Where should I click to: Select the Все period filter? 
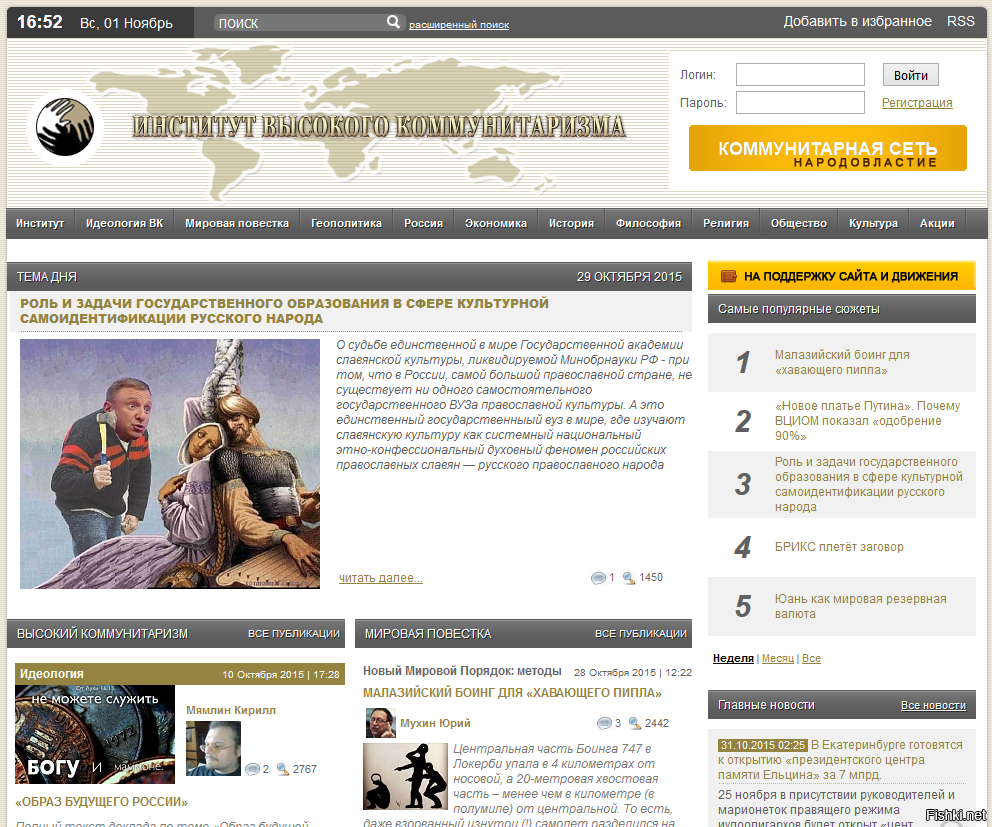[811, 658]
